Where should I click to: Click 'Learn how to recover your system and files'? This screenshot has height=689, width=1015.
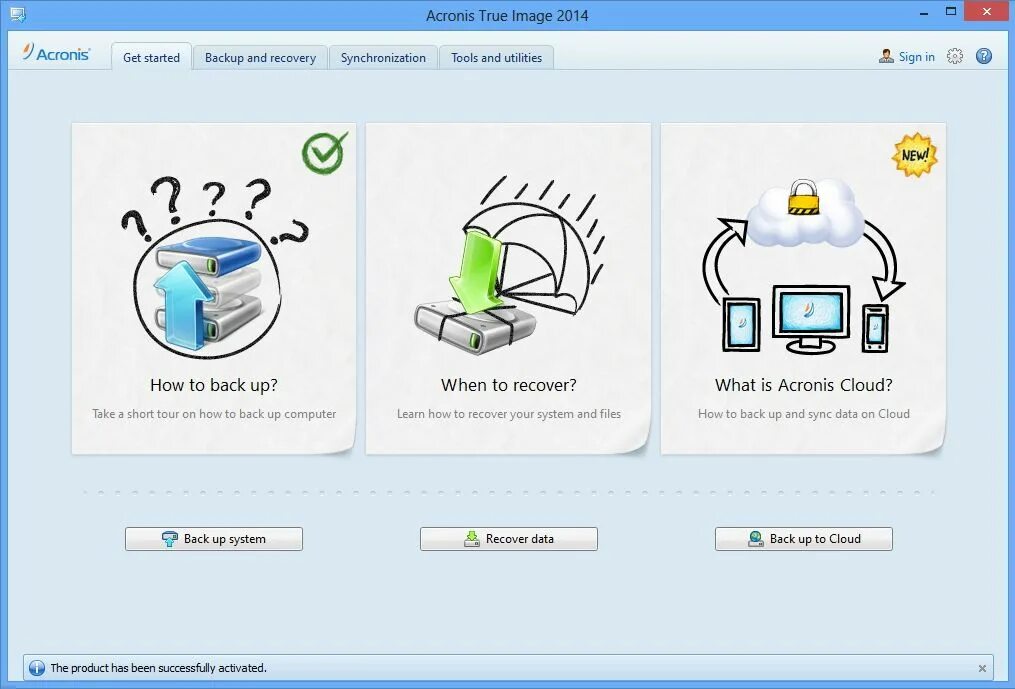pyautogui.click(x=509, y=414)
